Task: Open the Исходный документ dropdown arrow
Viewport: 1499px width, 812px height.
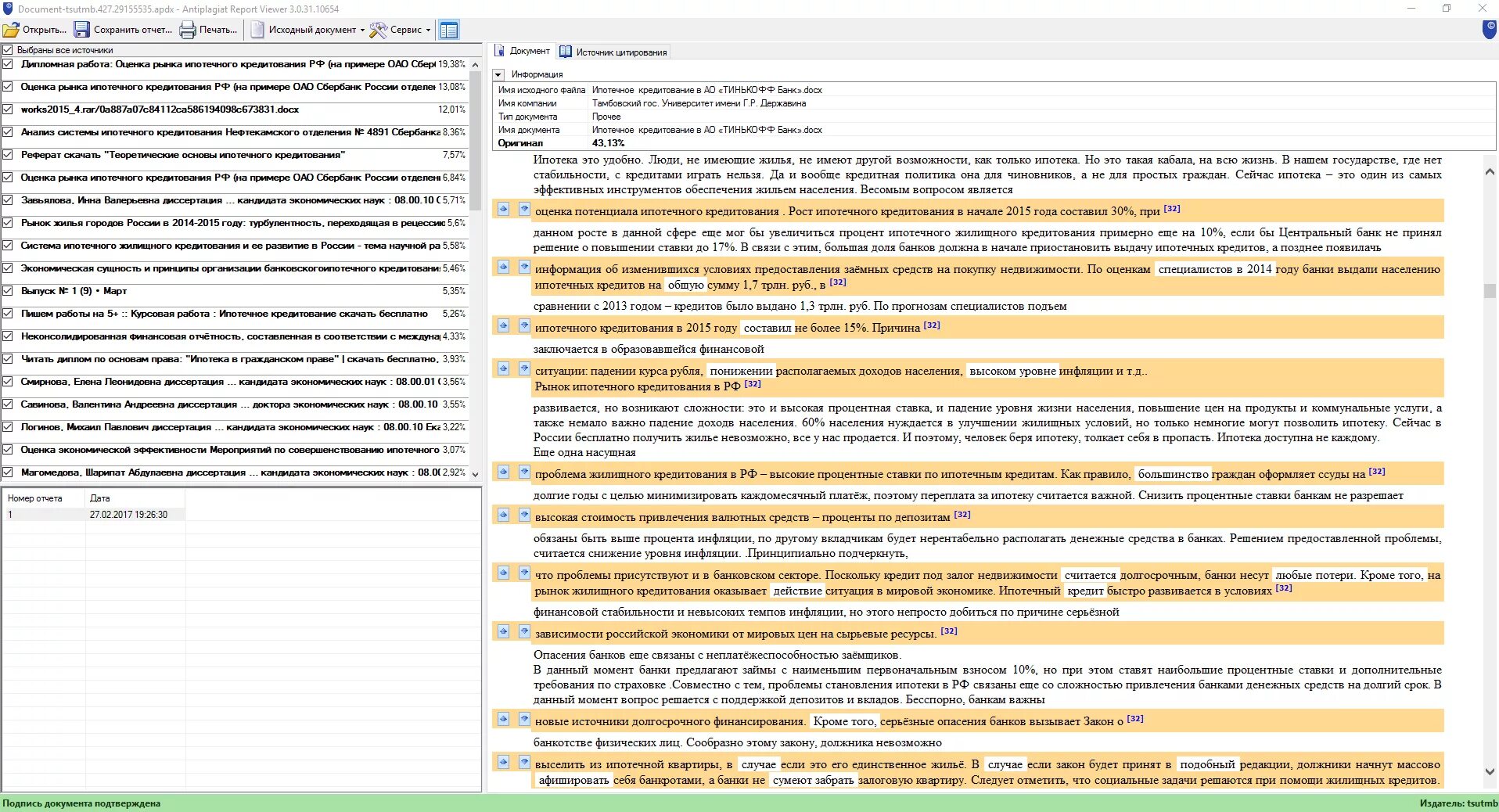Action: point(362,31)
